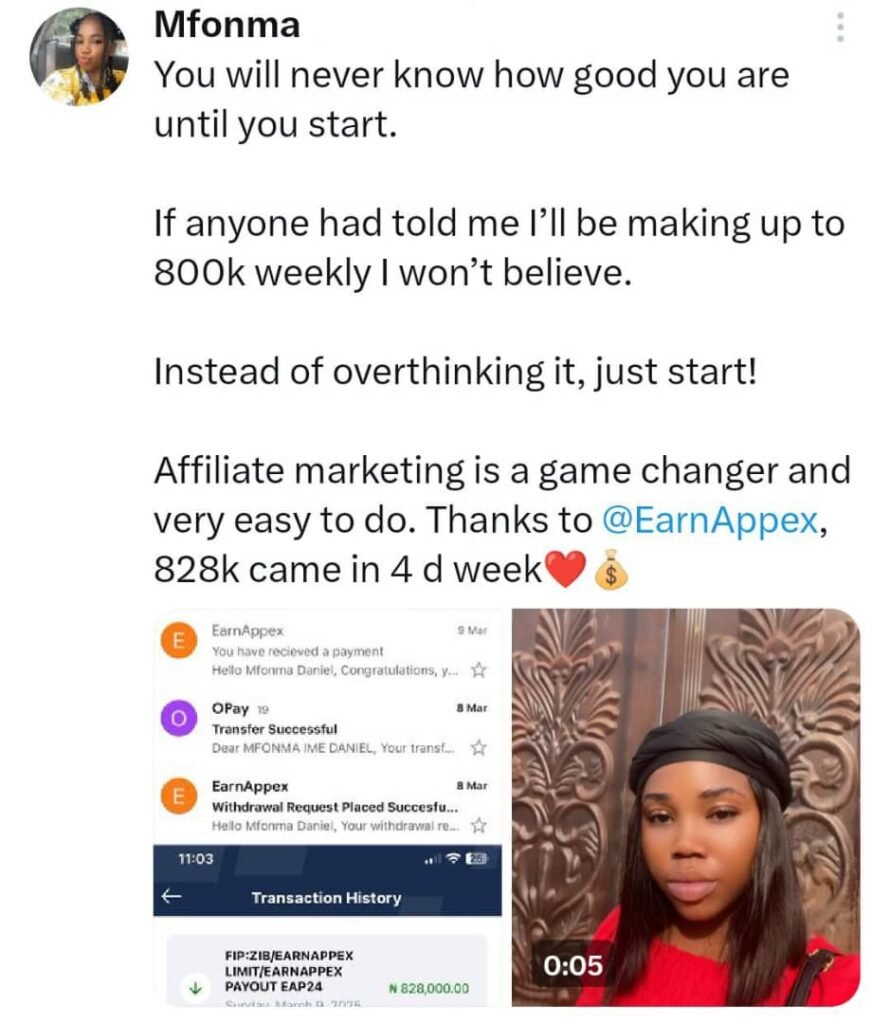Click the ₦828,000.00 transaction amount
Image resolution: width=890 pixels, height=1024 pixels.
428,989
